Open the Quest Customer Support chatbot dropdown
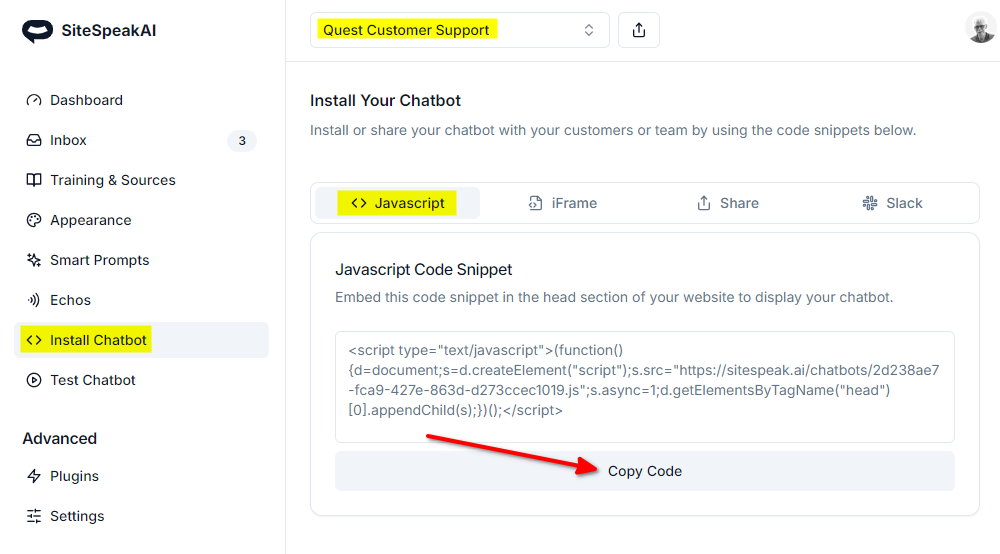The height and width of the screenshot is (554, 1000). tap(459, 30)
